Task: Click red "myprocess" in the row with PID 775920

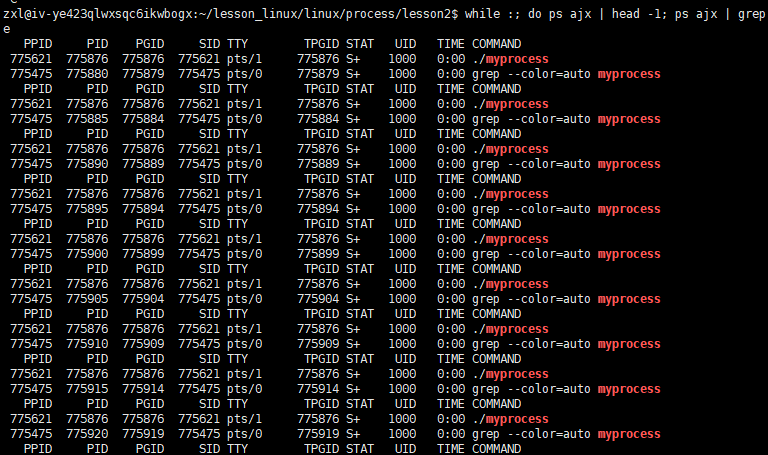Action: pyautogui.click(x=629, y=434)
